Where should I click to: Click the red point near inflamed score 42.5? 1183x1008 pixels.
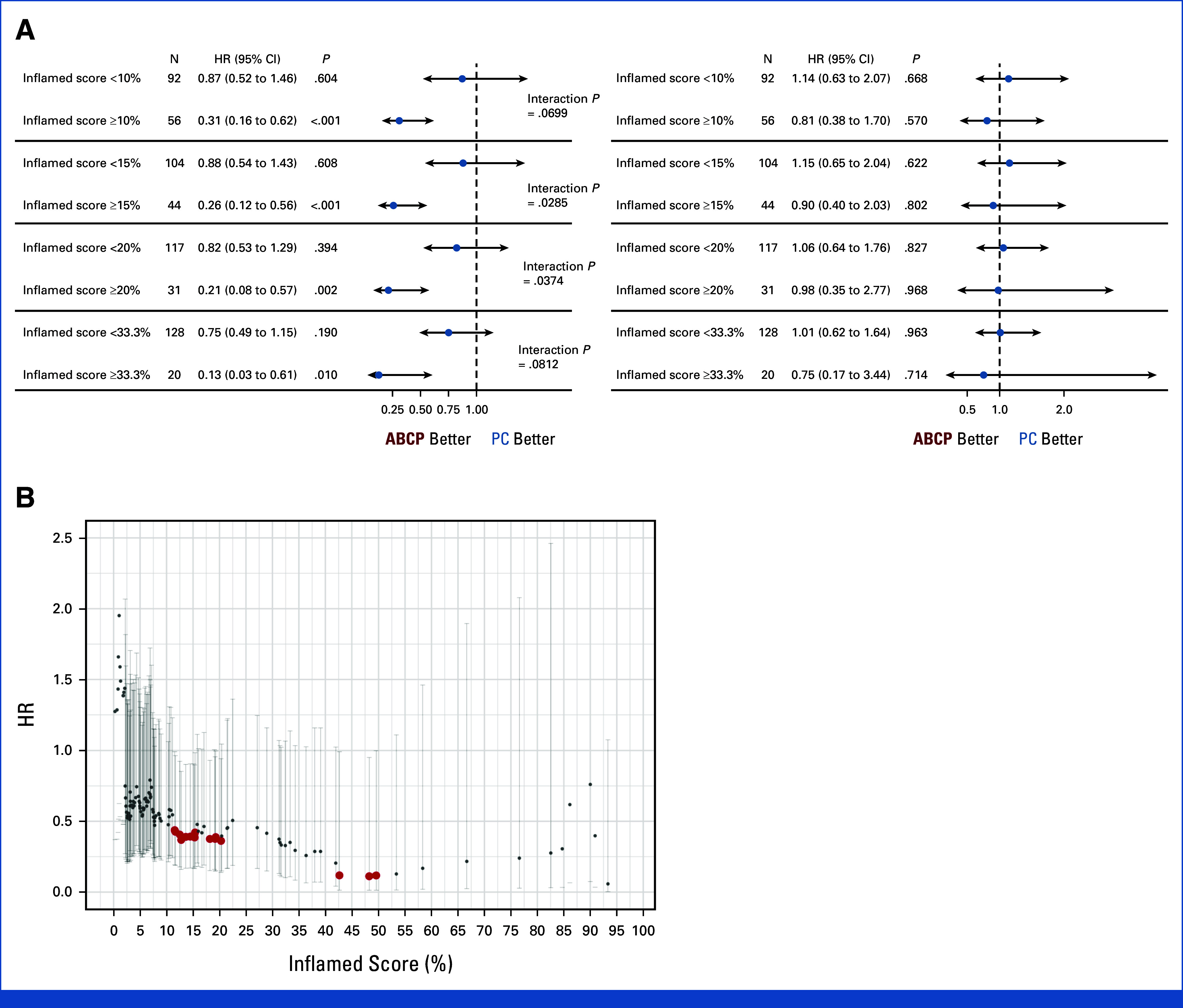click(339, 876)
